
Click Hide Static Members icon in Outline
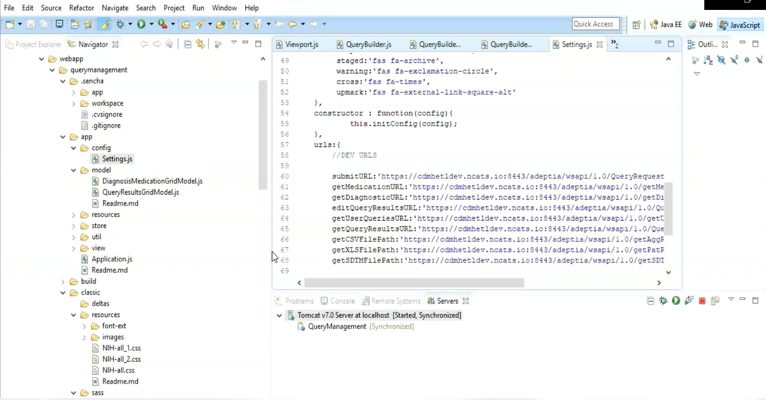tap(734, 60)
